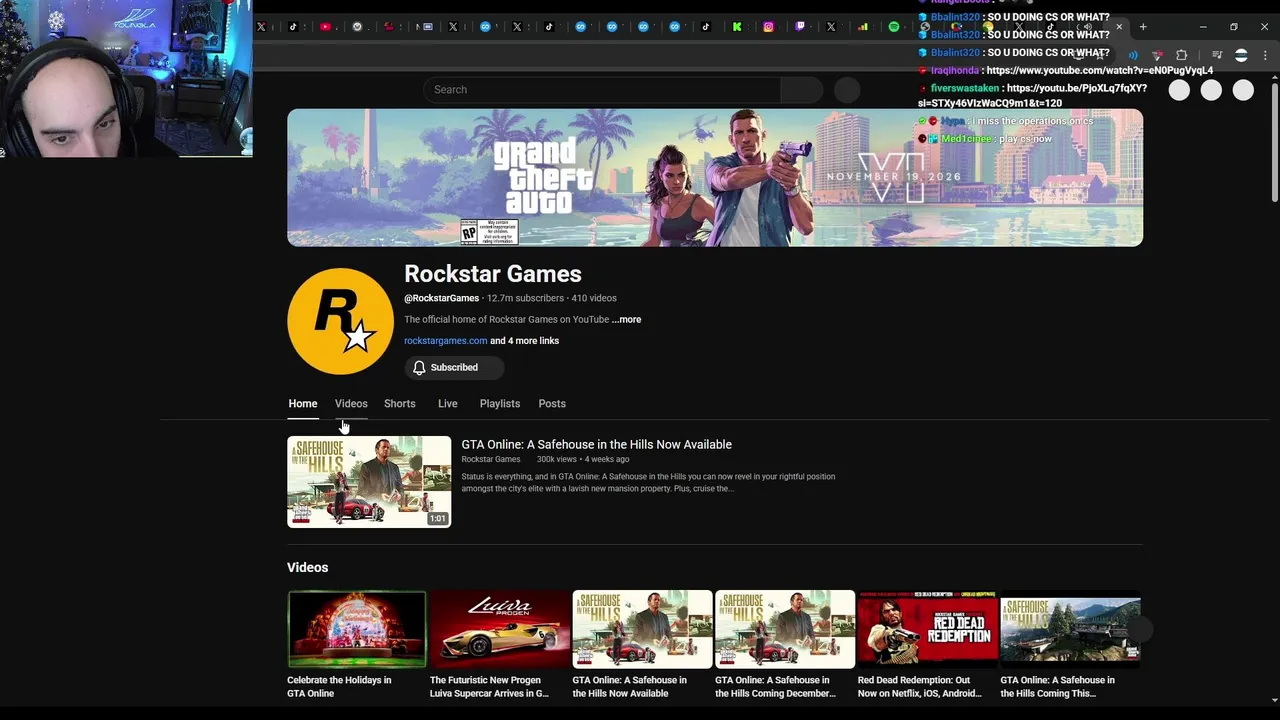Open the 'Videos' section heading
Screen dimensions: 1280x720
[307, 568]
